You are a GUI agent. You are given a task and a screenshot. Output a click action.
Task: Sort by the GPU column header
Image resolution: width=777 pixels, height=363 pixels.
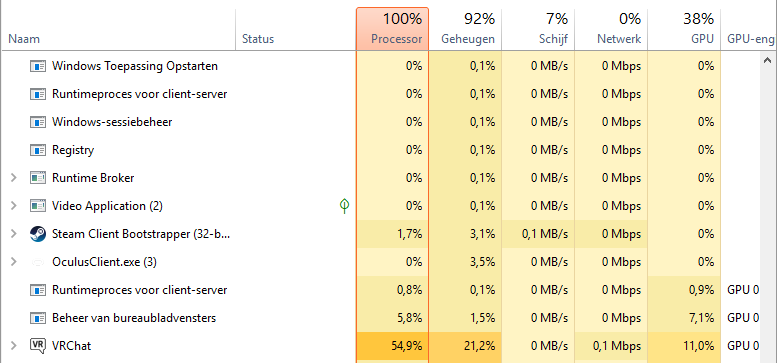pyautogui.click(x=684, y=29)
